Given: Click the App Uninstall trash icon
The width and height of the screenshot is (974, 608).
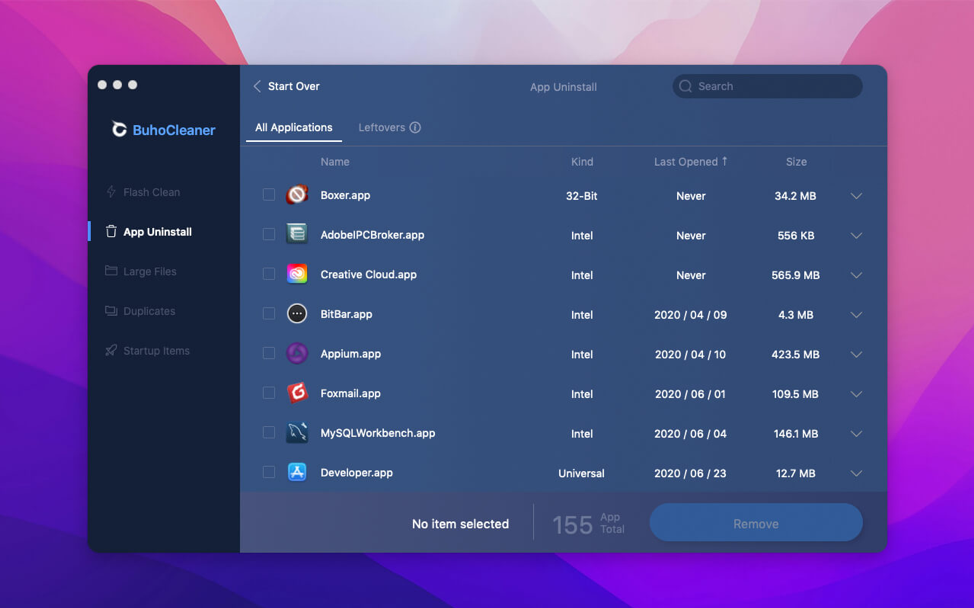Looking at the screenshot, I should 111,231.
